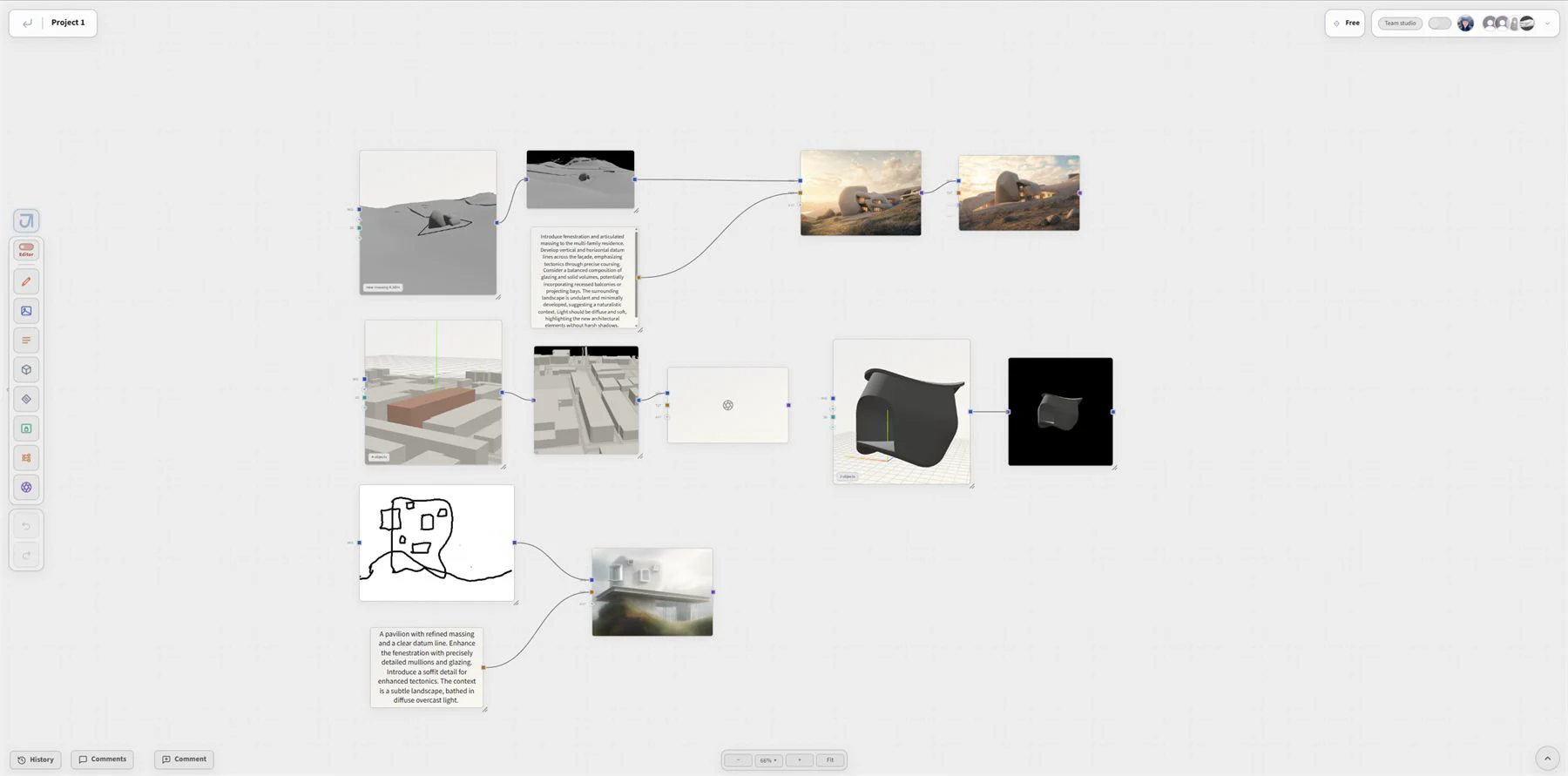This screenshot has width=1568, height=776.
Task: Select the orange node-graph tool
Action: coord(26,458)
